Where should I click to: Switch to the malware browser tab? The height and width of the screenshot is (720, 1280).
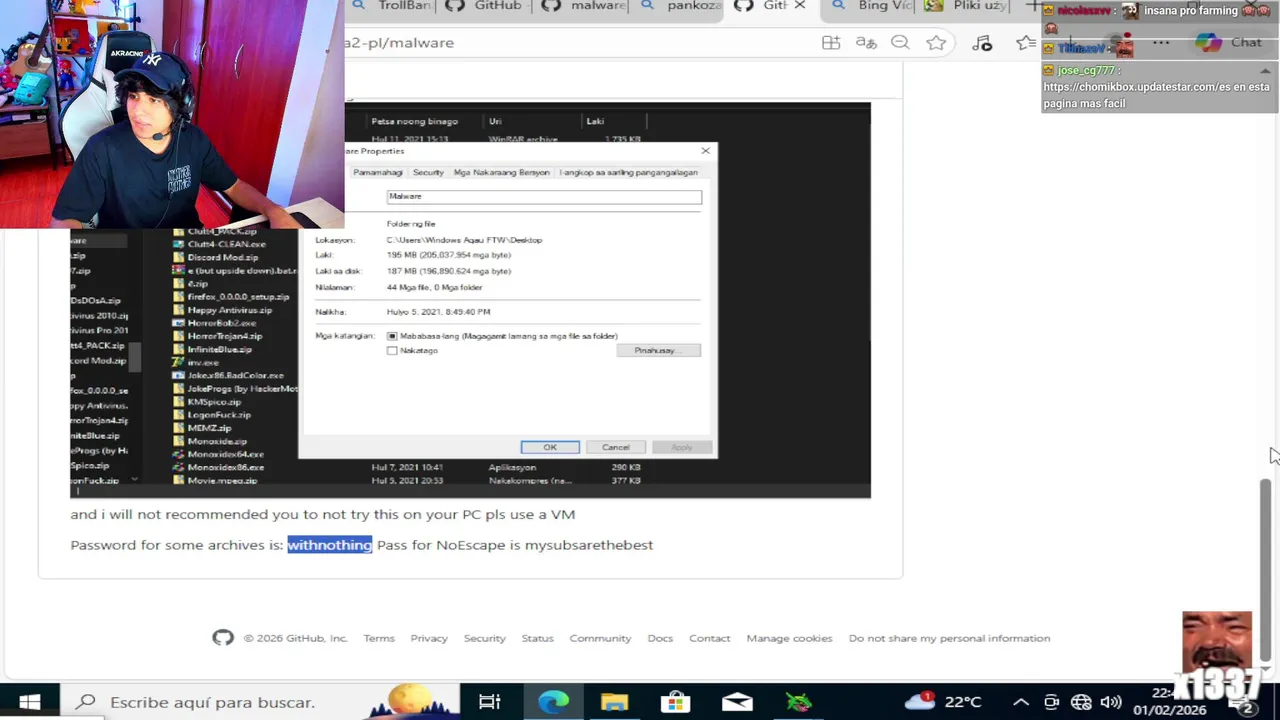[x=584, y=6]
